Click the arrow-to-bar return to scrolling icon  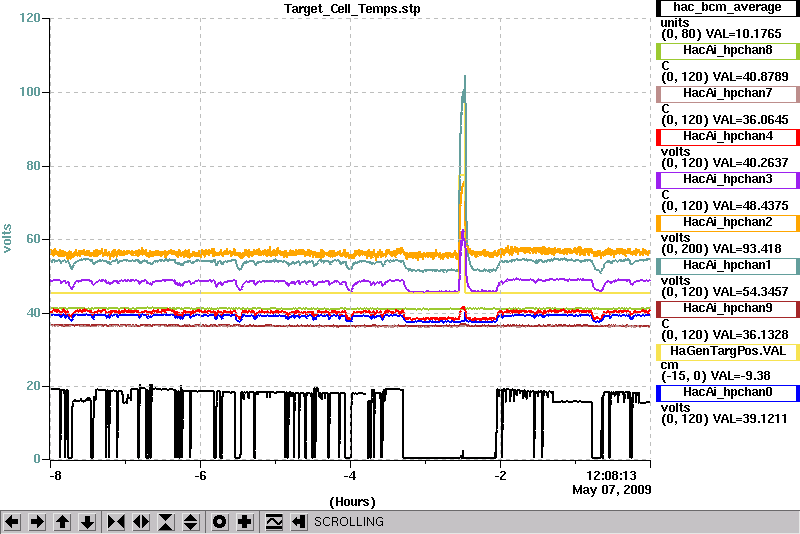299,522
